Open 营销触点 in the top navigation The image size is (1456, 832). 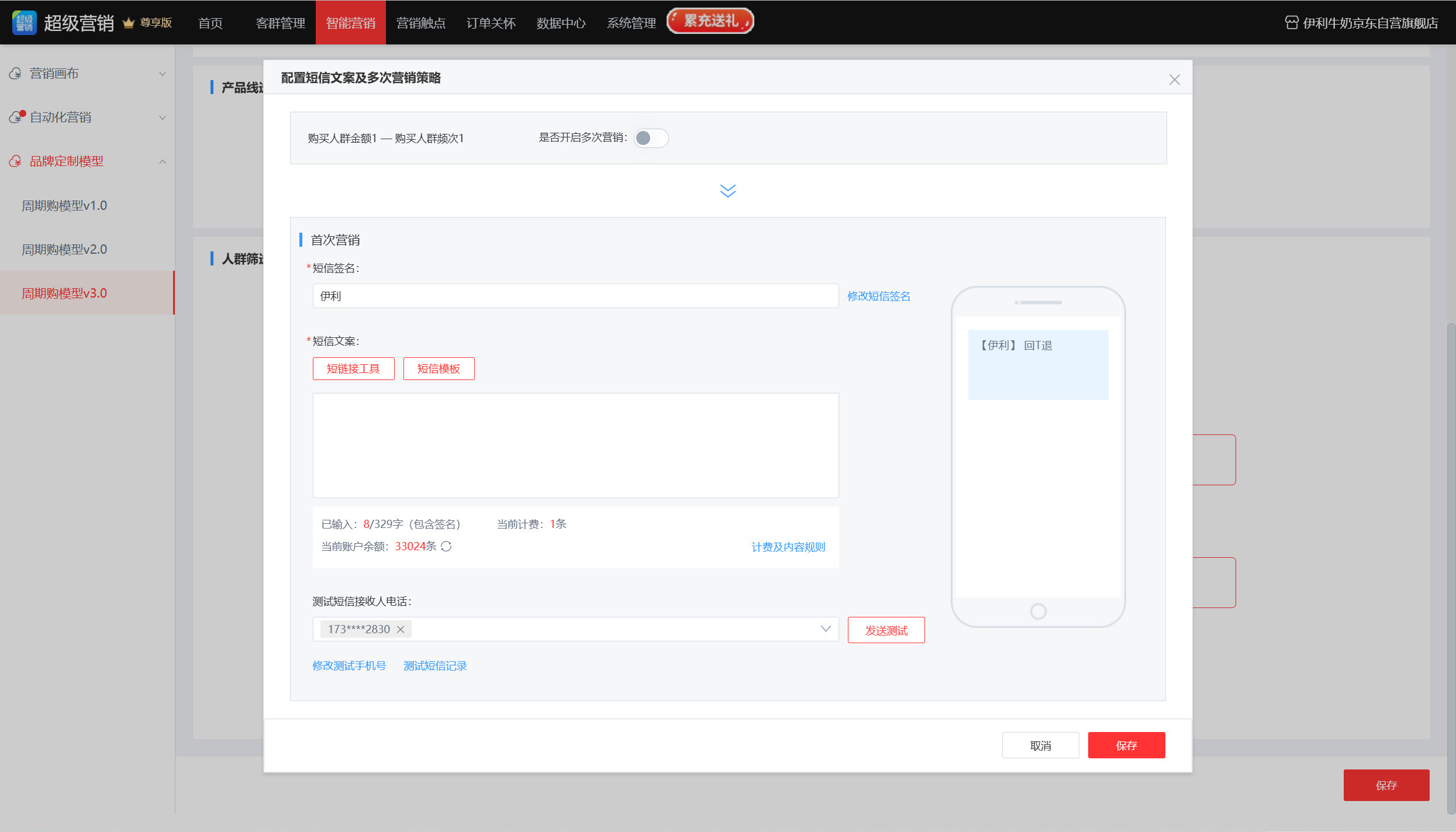click(x=421, y=23)
